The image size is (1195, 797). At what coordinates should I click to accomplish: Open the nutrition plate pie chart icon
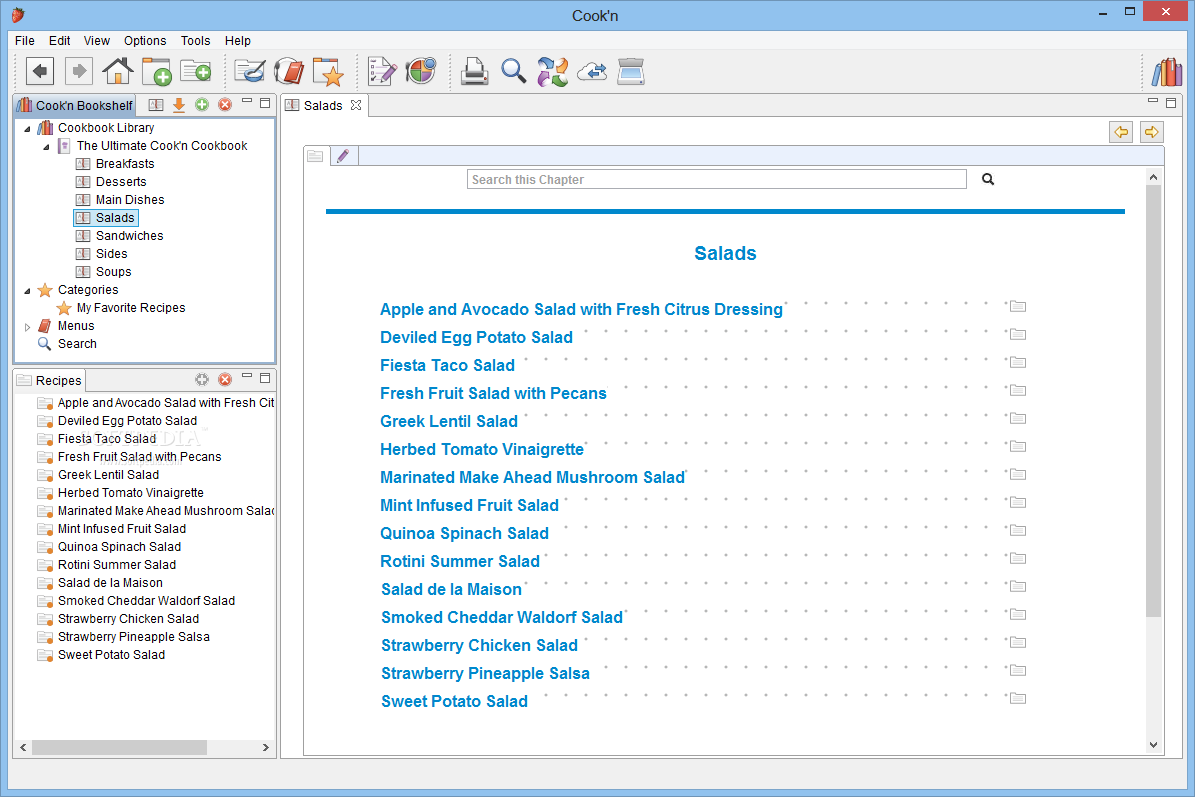click(421, 72)
